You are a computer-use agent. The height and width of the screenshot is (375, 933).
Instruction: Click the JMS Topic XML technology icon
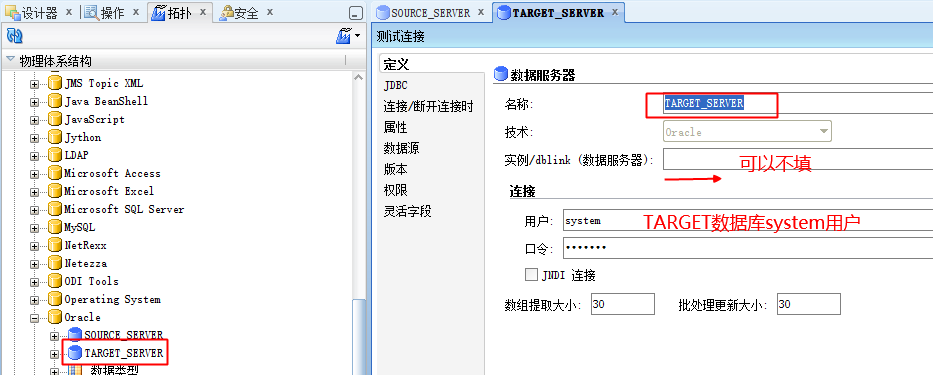tap(55, 83)
